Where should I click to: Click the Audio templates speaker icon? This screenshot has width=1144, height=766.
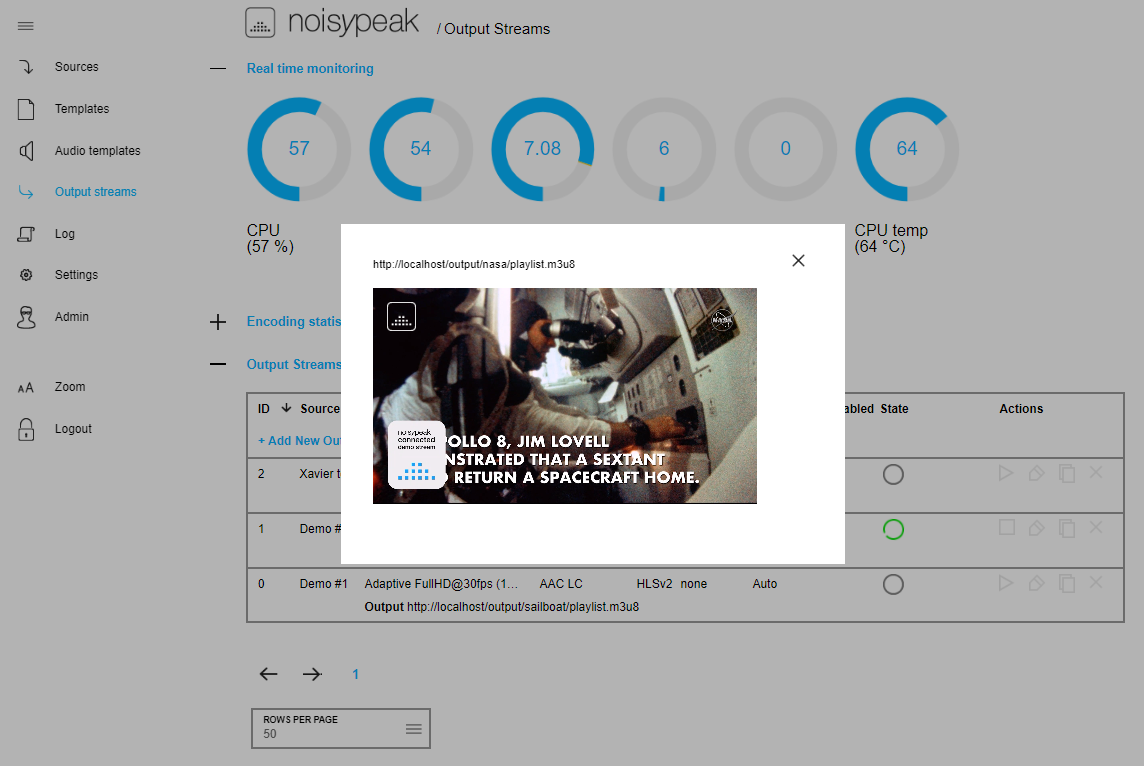pyautogui.click(x=26, y=151)
